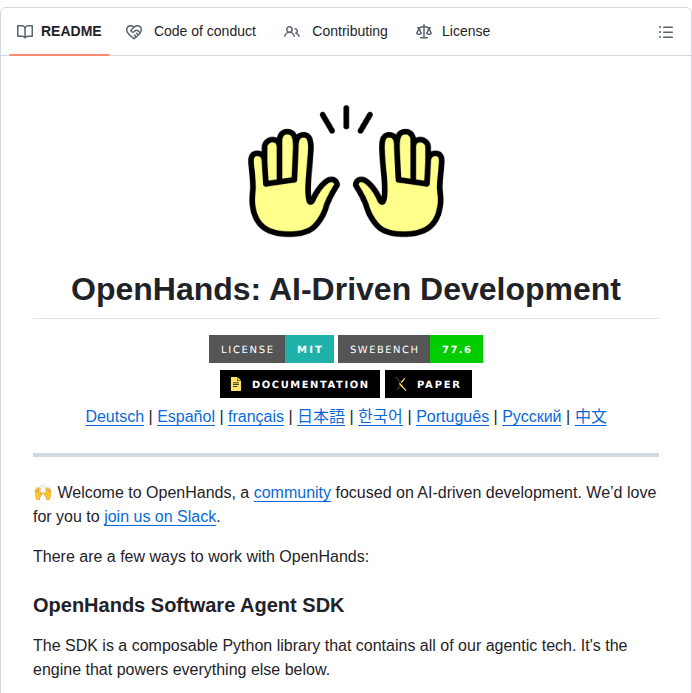Open the français translation link
692x693 pixels.
click(x=256, y=416)
